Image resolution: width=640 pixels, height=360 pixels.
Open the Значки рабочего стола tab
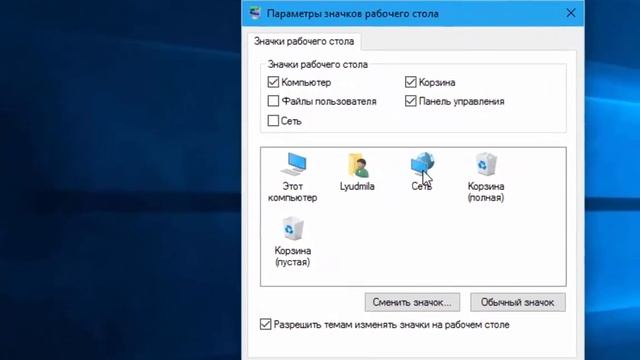304,41
